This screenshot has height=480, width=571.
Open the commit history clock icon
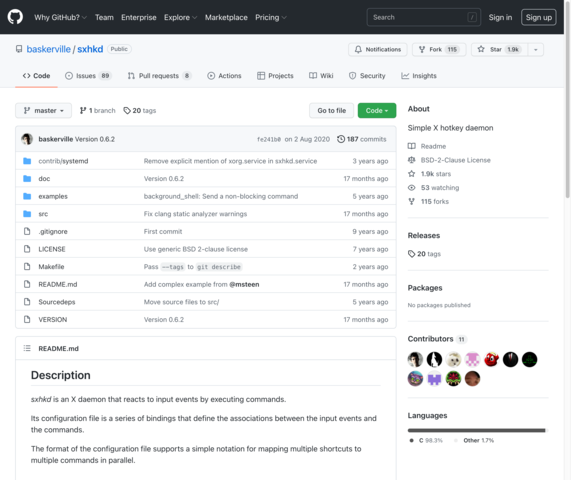point(341,139)
